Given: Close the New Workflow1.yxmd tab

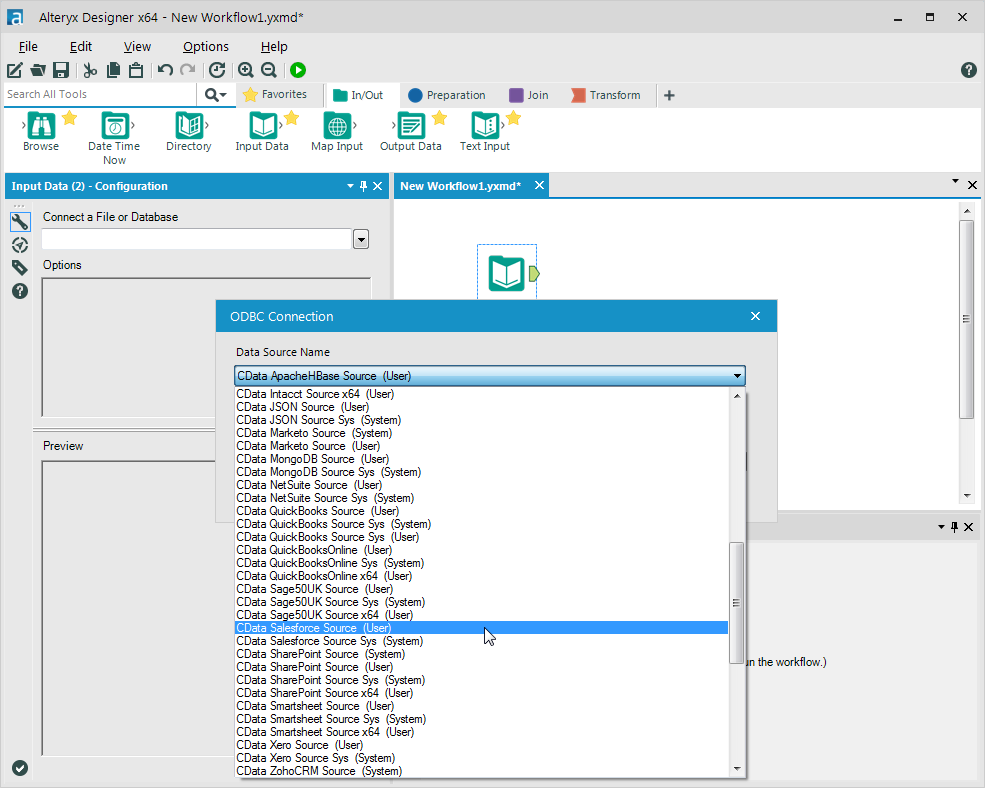Looking at the screenshot, I should point(539,185).
